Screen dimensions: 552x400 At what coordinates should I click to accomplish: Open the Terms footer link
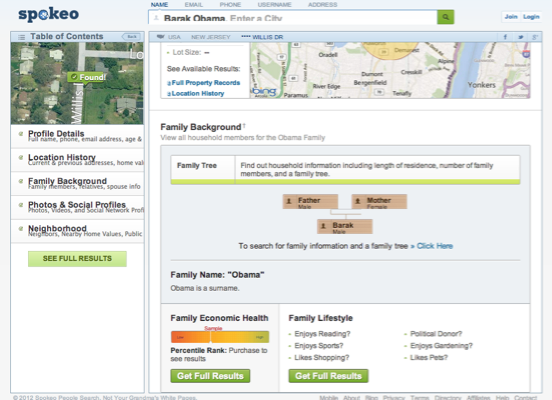[x=420, y=398]
